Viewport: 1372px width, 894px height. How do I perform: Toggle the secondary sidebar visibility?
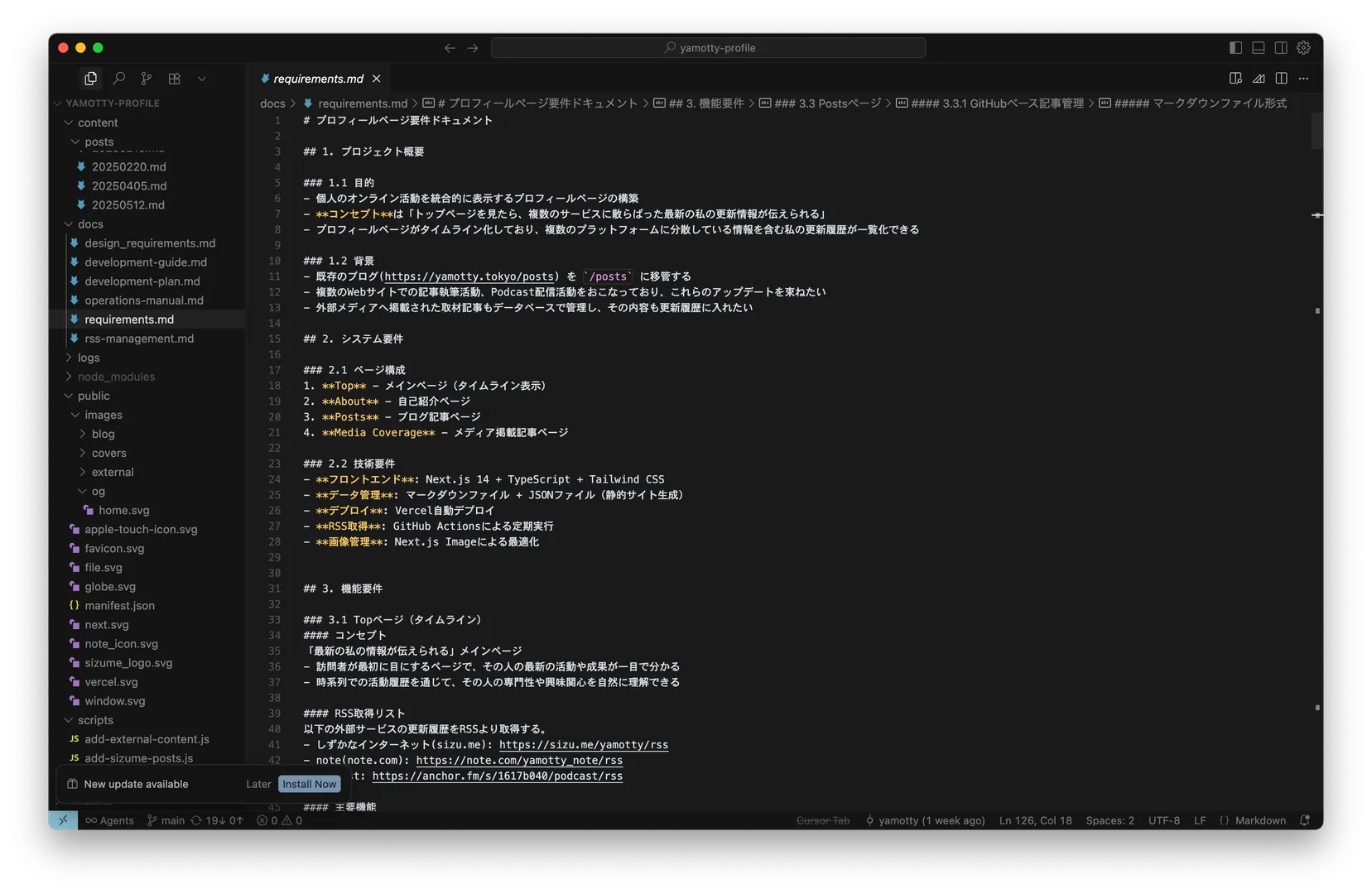tap(1281, 48)
